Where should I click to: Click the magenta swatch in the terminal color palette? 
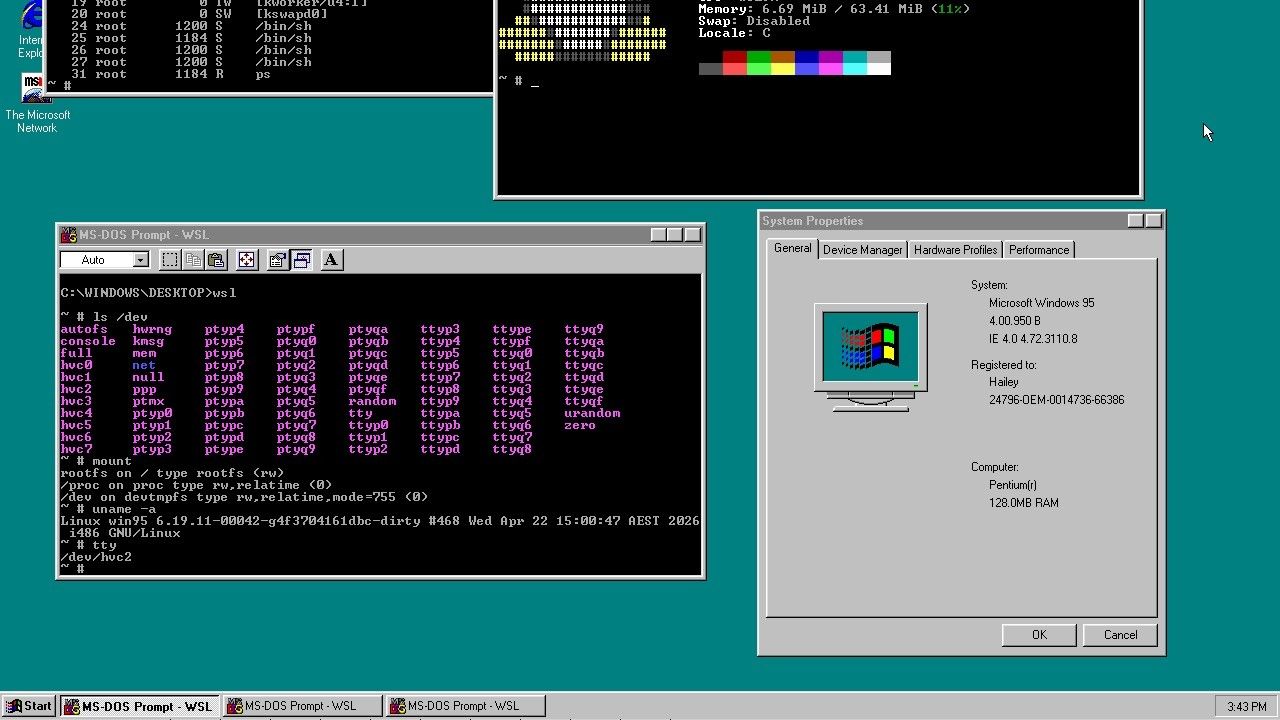[830, 56]
